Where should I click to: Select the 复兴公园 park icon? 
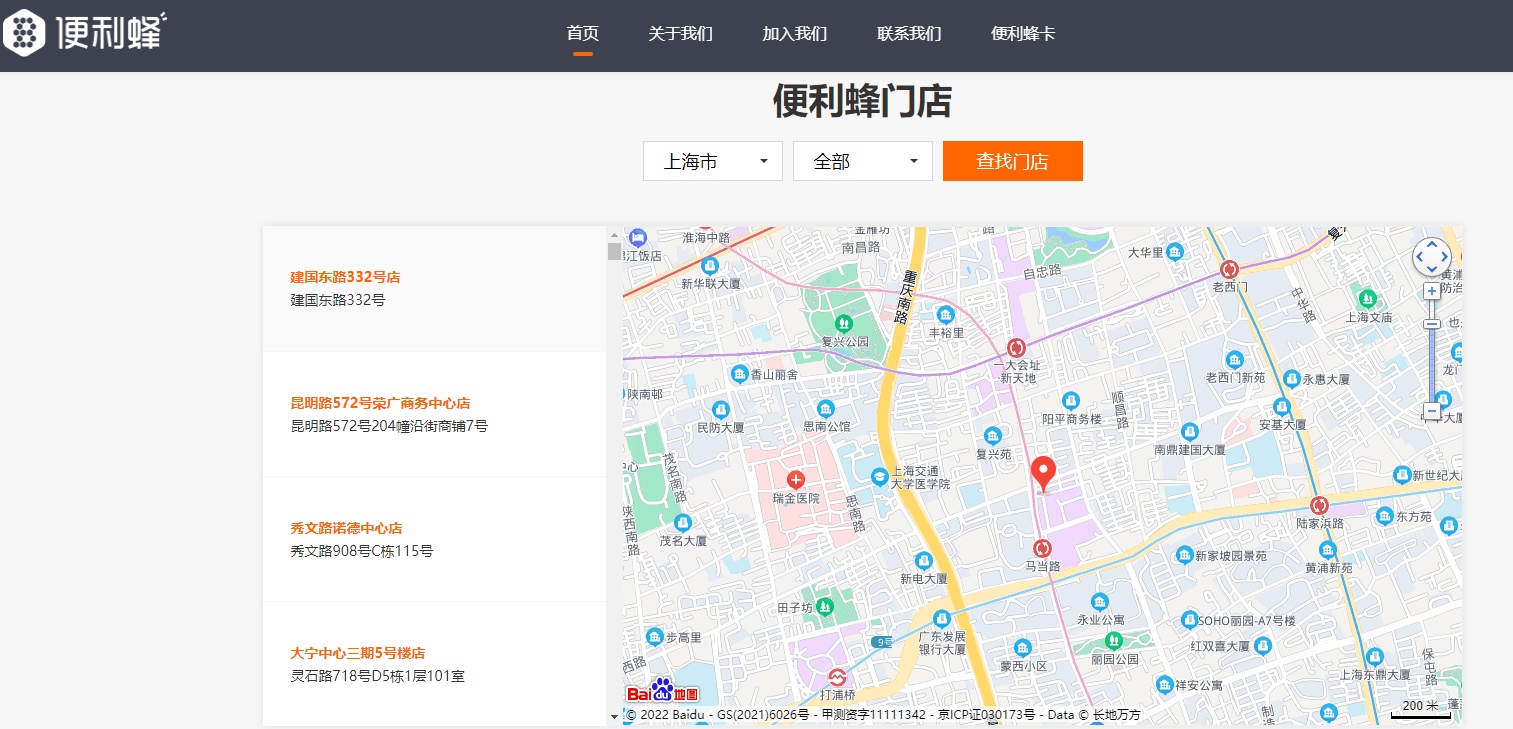844,323
